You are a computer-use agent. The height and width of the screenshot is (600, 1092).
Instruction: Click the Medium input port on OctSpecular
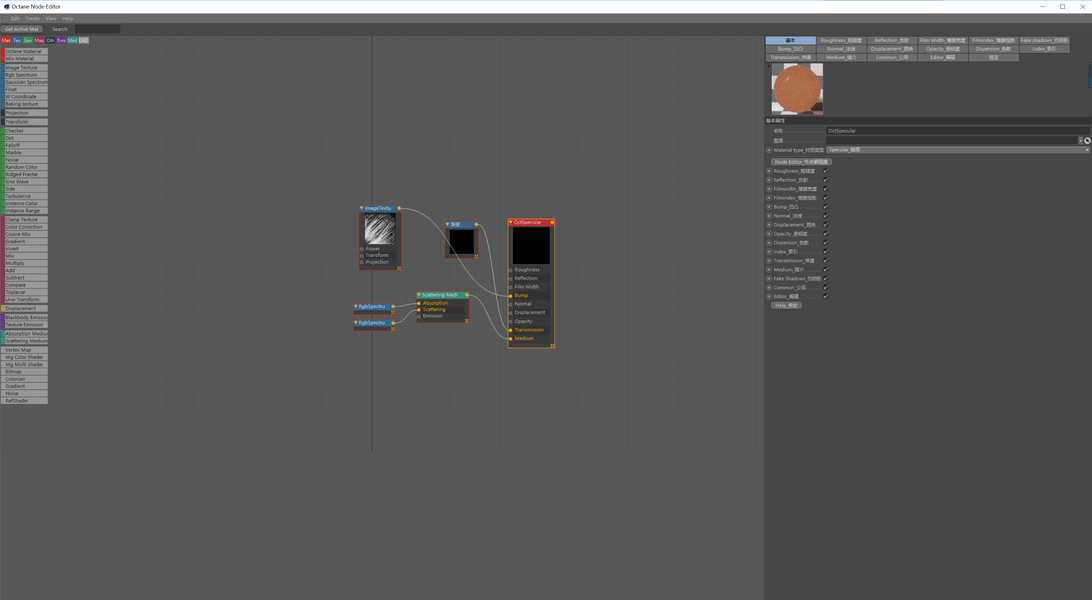tap(510, 339)
